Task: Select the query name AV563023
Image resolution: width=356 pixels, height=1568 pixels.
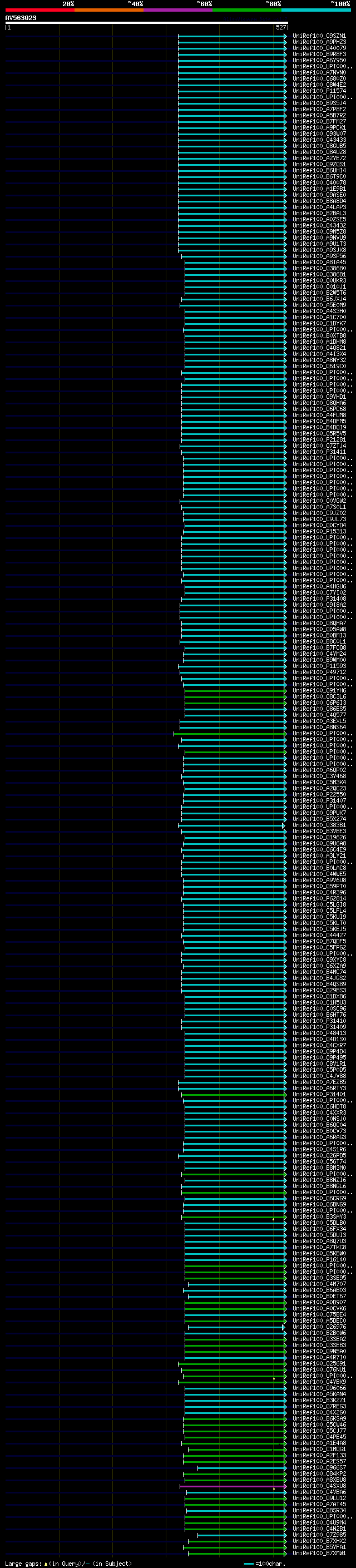Action: (21, 18)
